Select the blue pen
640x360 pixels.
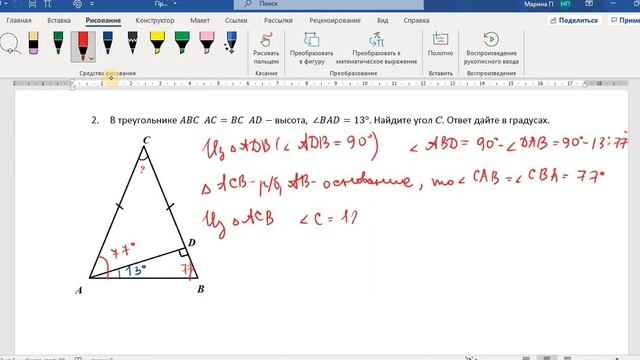108,43
